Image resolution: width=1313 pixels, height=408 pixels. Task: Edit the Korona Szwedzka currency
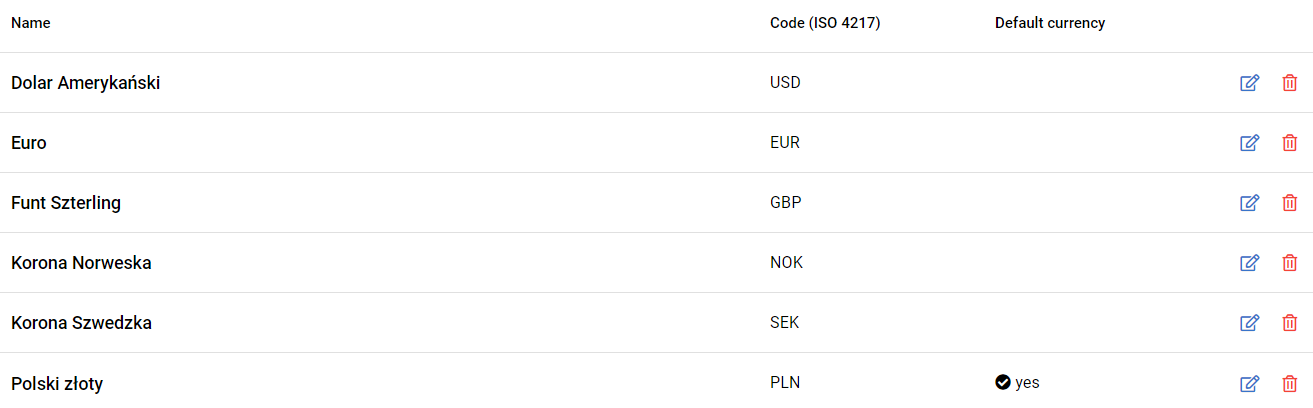[x=1249, y=323]
